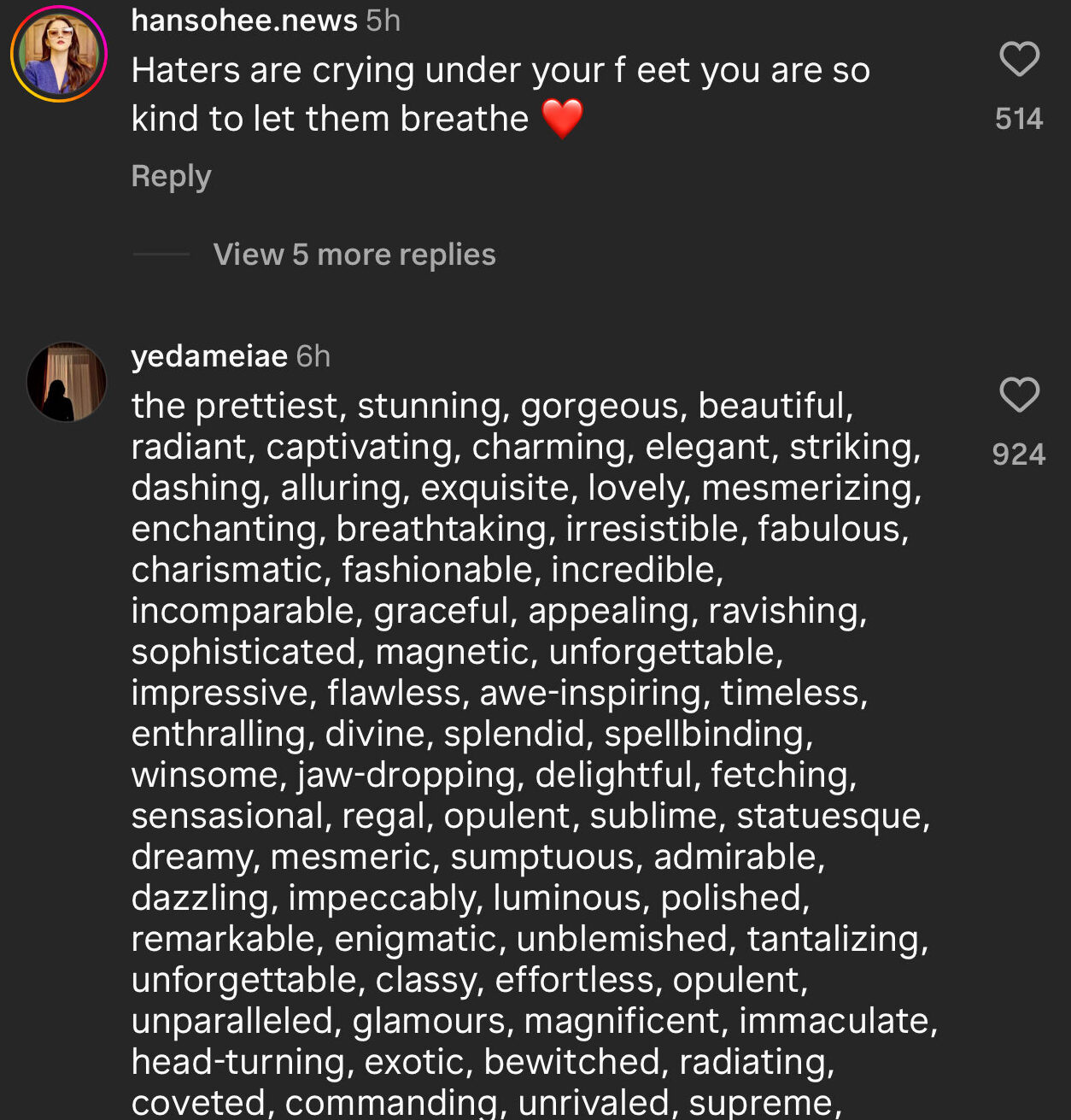
Task: Like the hansohee.news comment with heart icon
Action: (x=1019, y=60)
